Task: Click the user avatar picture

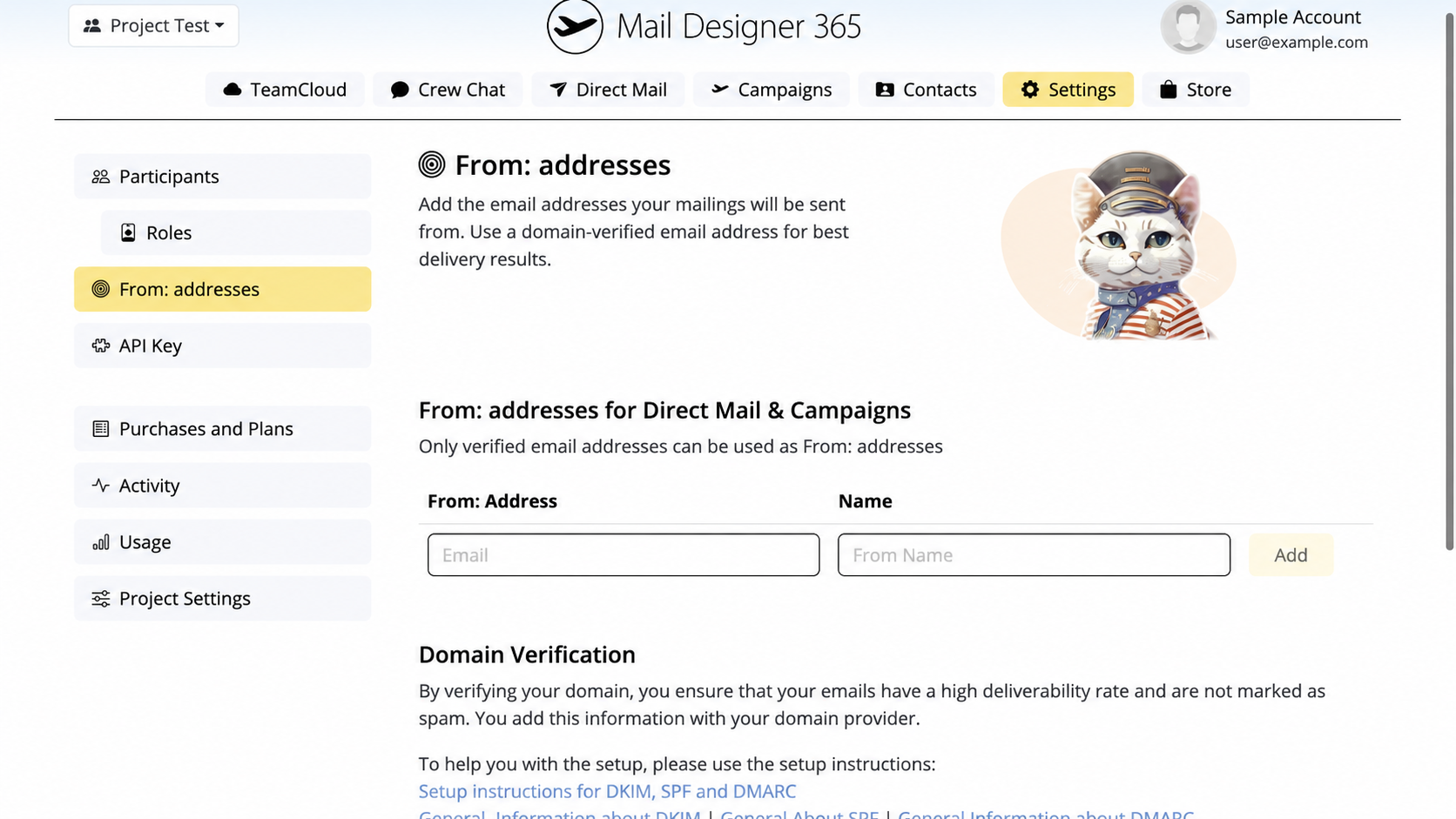Action: [x=1188, y=26]
